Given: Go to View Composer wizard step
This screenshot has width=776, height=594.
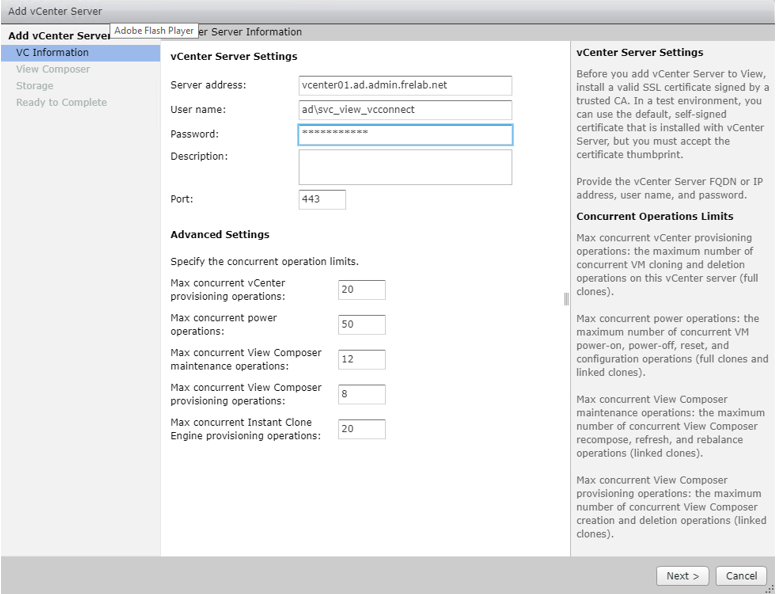Looking at the screenshot, I should click(x=53, y=69).
